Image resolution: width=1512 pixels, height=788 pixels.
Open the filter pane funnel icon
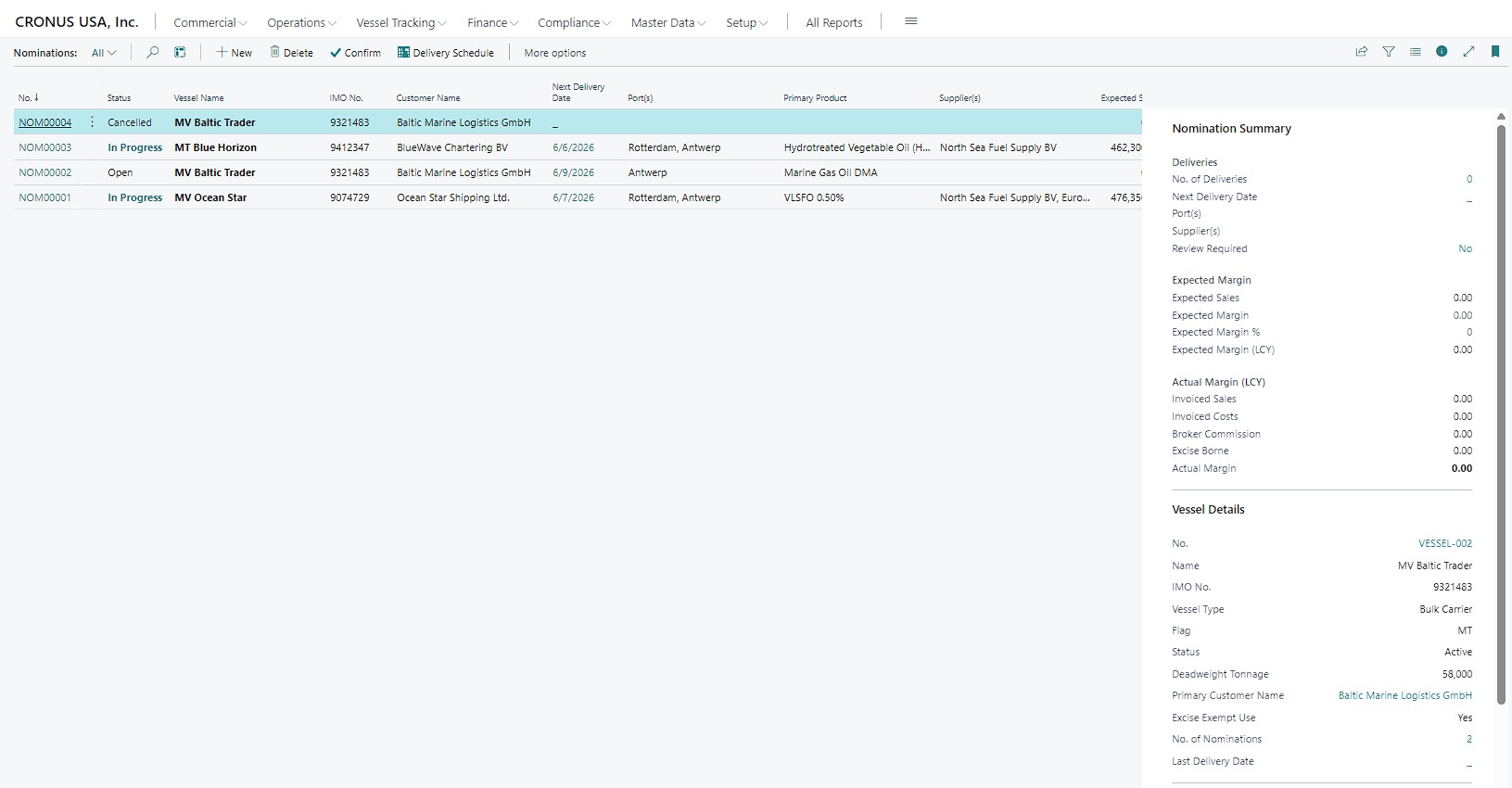[1389, 52]
